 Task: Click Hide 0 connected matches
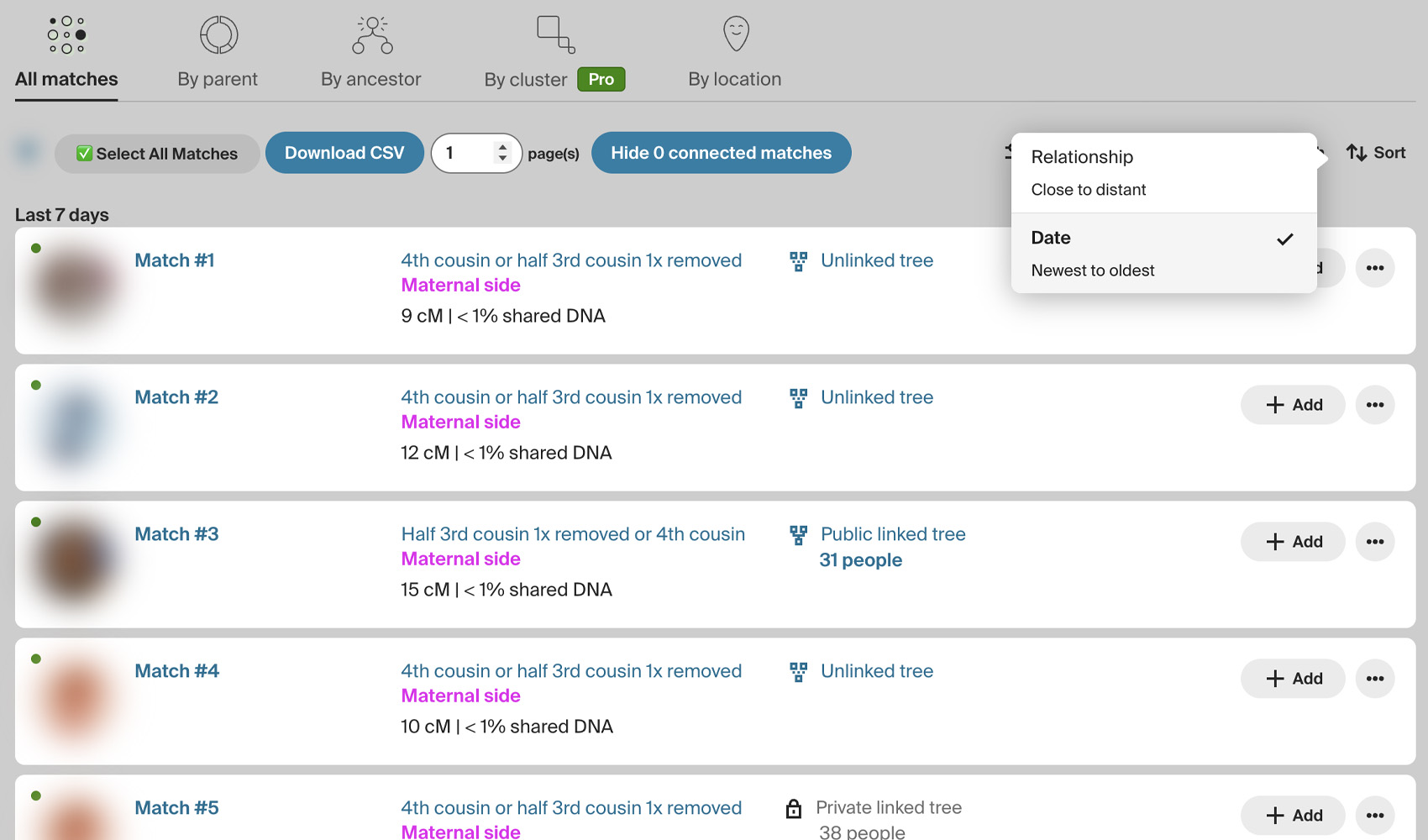[721, 153]
